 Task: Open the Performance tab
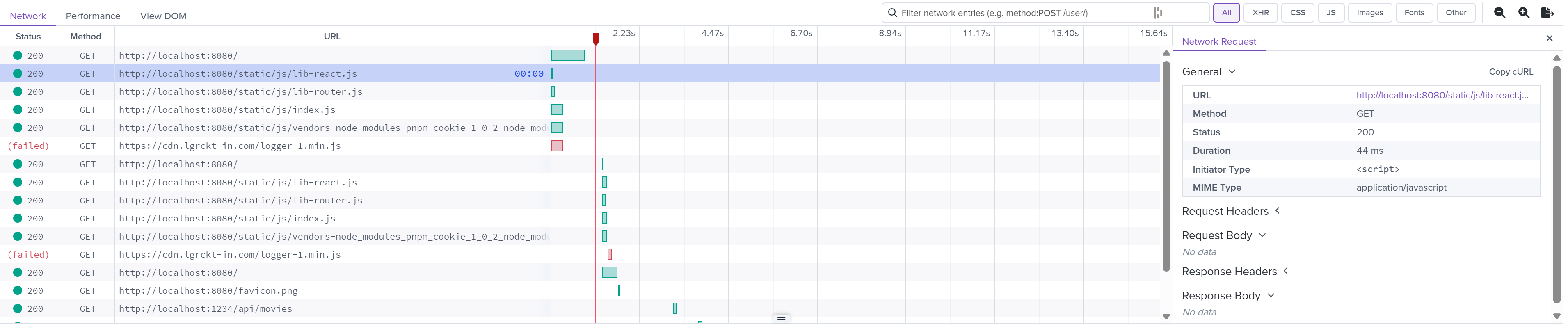click(93, 16)
